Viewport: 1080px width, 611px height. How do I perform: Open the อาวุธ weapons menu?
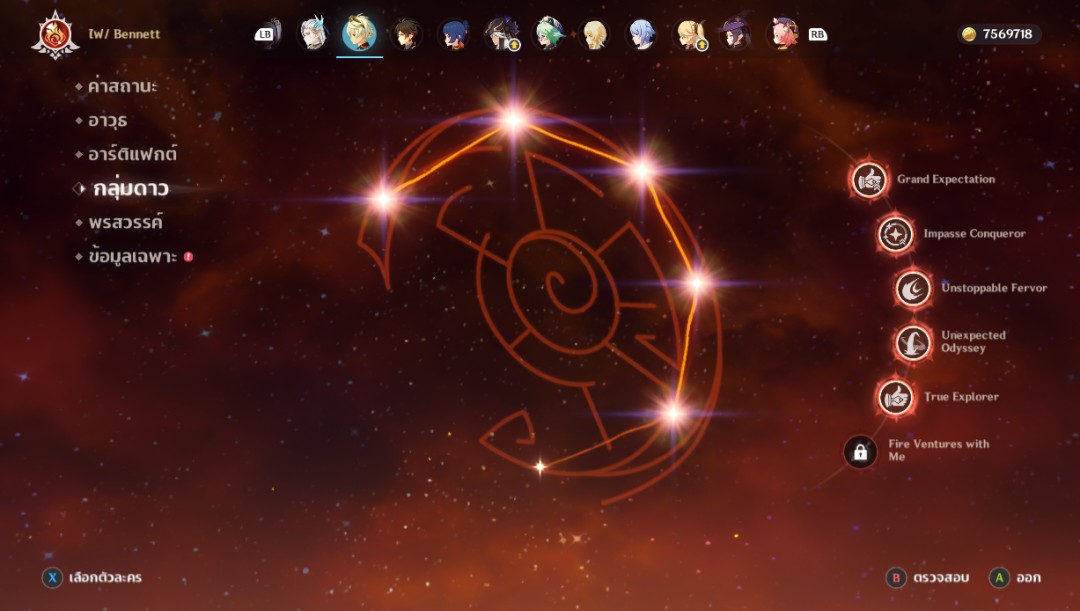coord(107,121)
